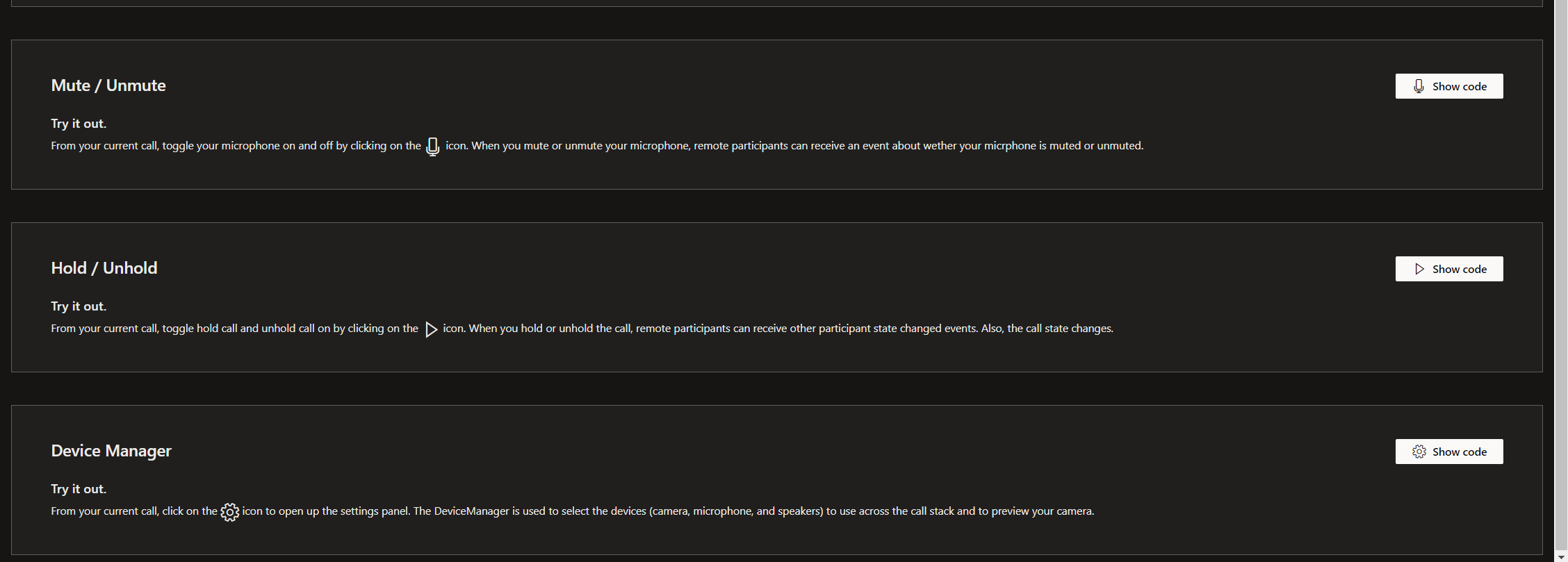Click the play triangle icon in the Hold / Unhold description

click(x=431, y=329)
